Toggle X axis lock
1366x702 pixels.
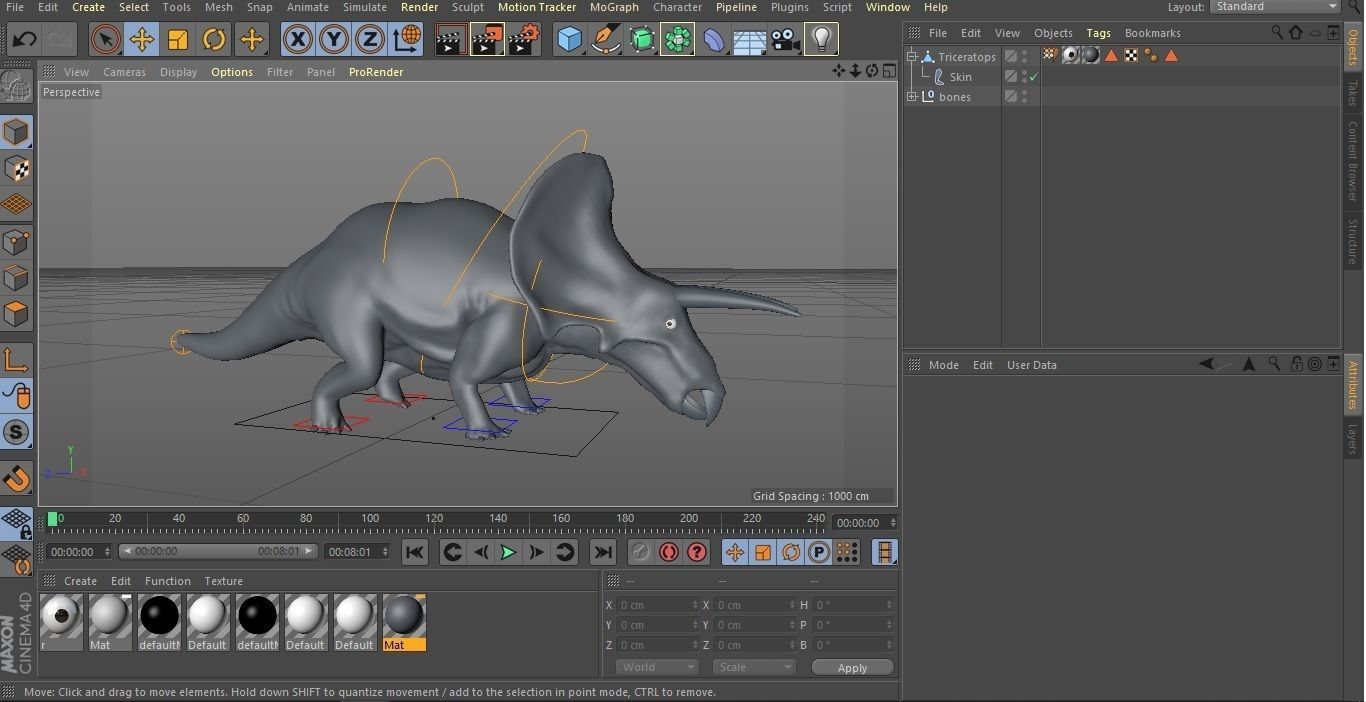[297, 40]
